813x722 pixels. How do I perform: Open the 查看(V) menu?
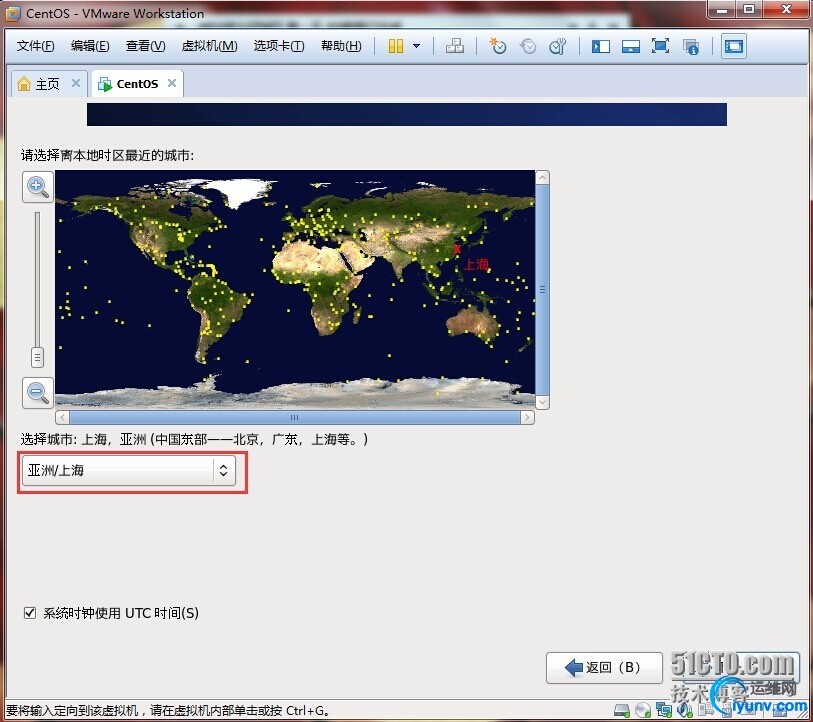pos(145,46)
